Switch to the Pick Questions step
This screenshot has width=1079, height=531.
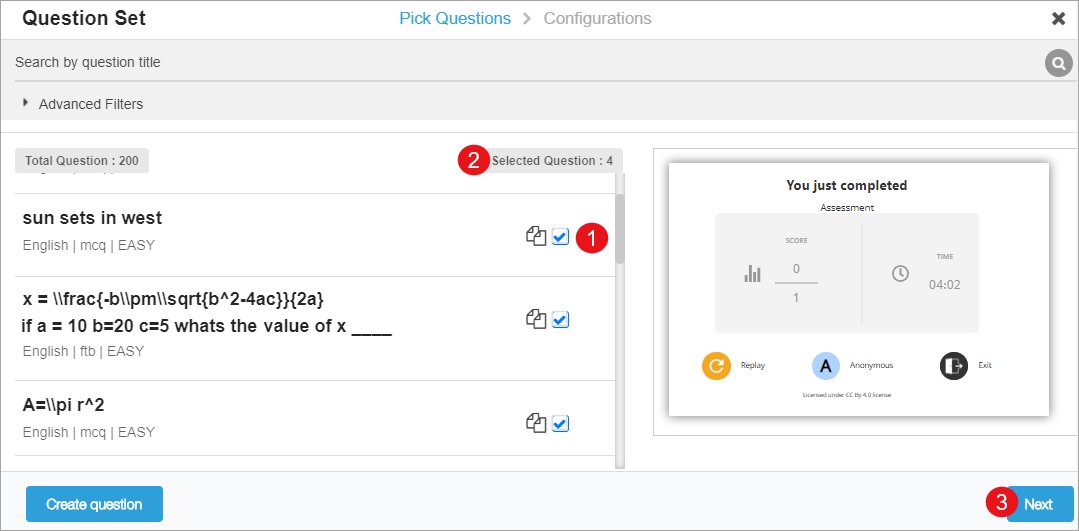pos(454,18)
